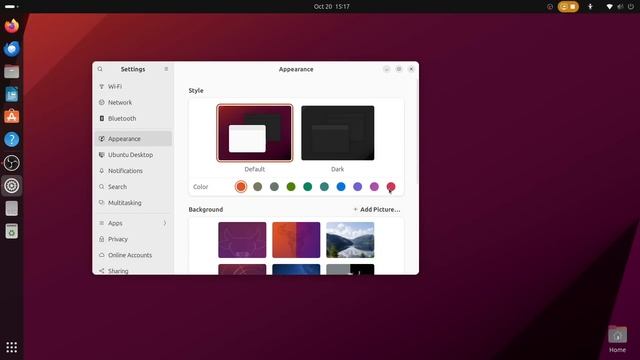The height and width of the screenshot is (360, 640).
Task: Open Notifications settings
Action: (133, 171)
